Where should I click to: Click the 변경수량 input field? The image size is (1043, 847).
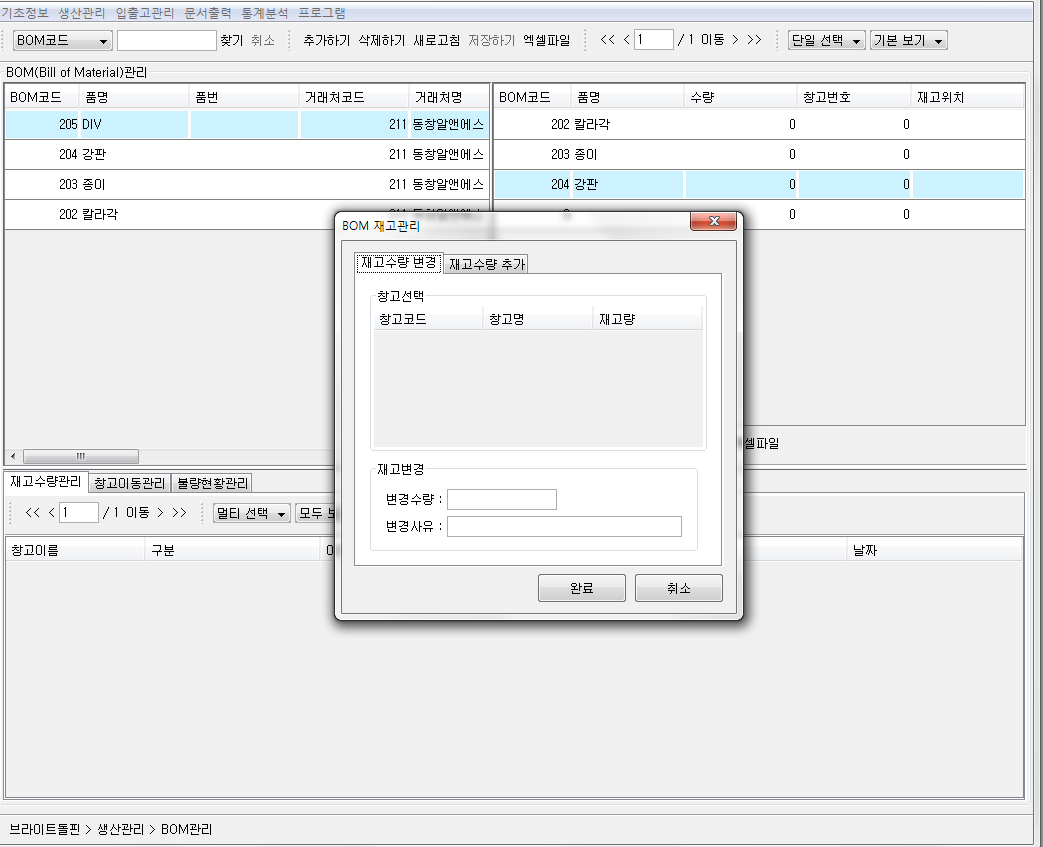pyautogui.click(x=502, y=500)
